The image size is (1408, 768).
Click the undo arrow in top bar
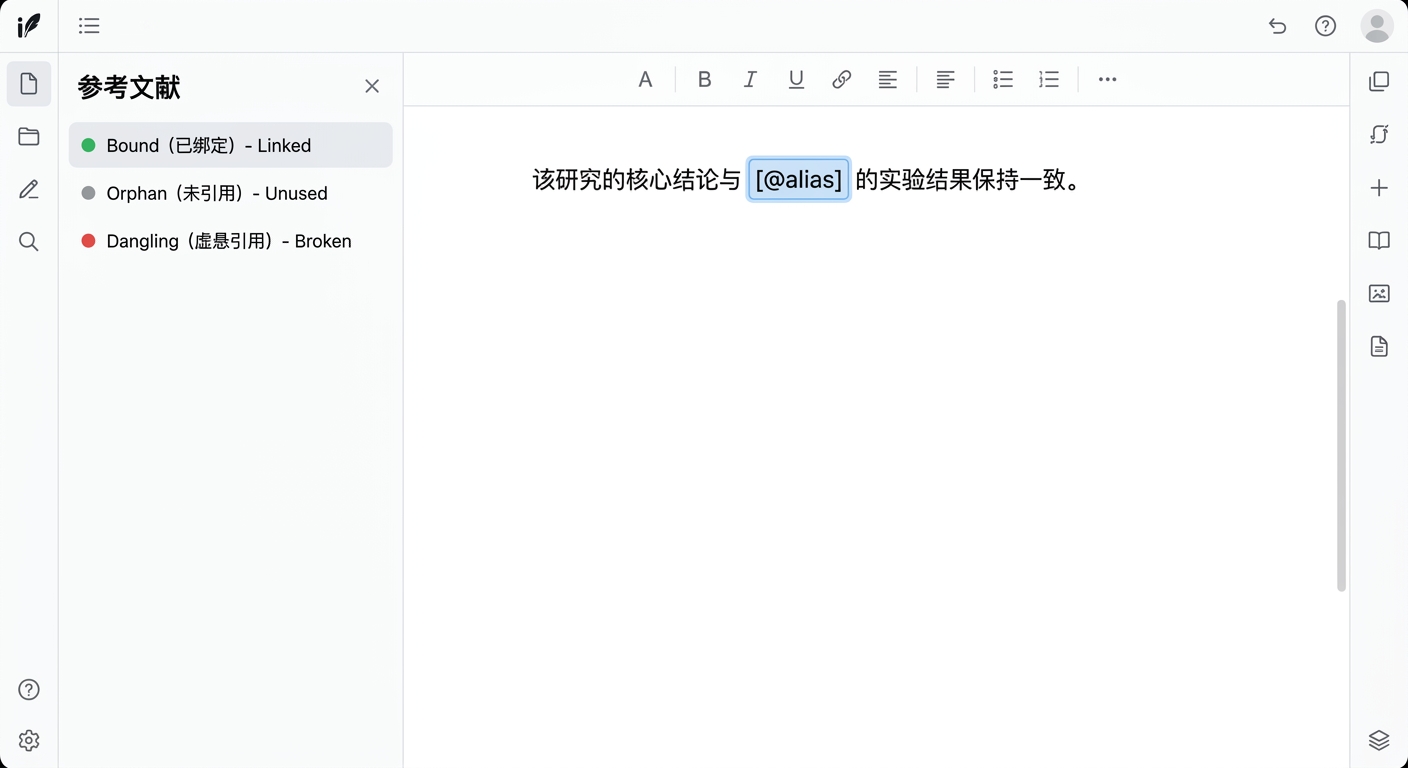[1277, 26]
